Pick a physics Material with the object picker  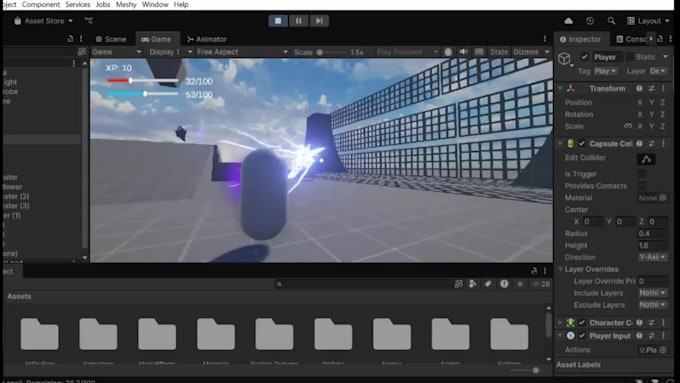[x=663, y=198]
